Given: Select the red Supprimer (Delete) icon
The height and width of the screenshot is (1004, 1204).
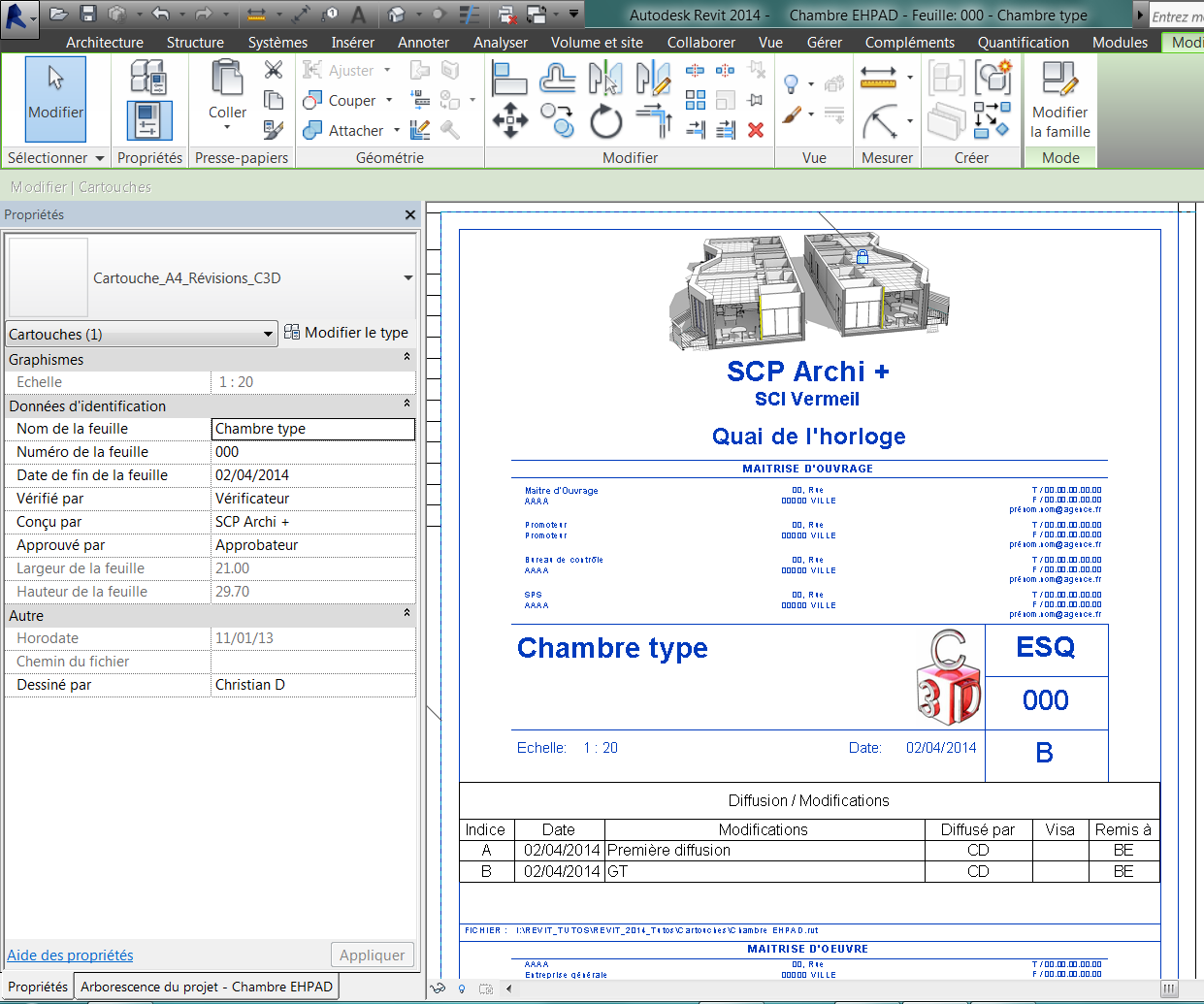Looking at the screenshot, I should (x=755, y=130).
